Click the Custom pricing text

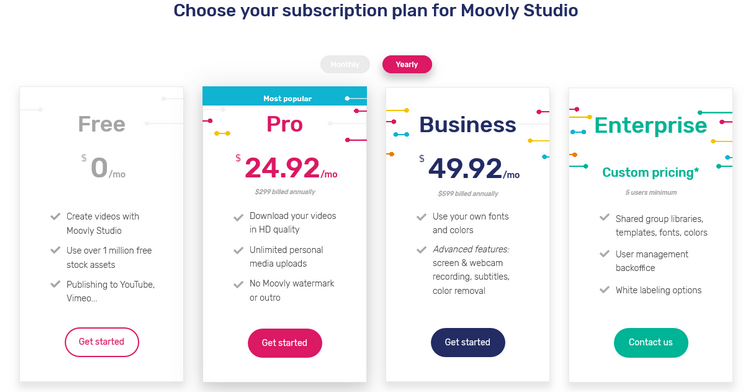pos(651,172)
